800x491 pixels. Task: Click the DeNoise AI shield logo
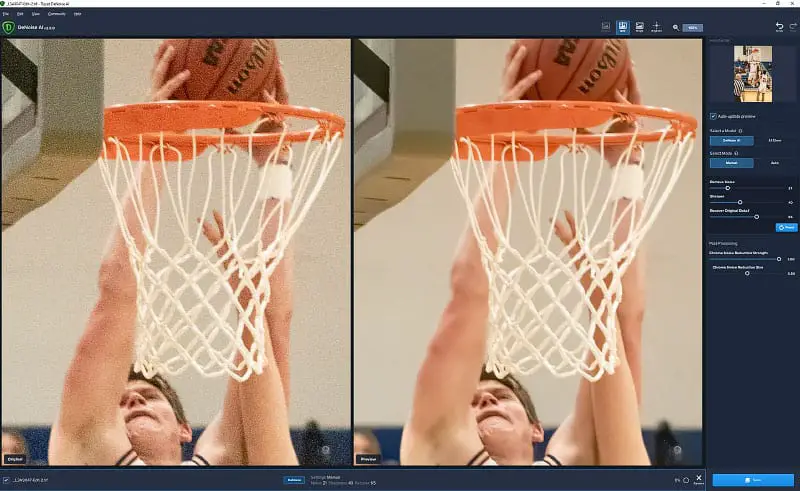click(x=8, y=27)
